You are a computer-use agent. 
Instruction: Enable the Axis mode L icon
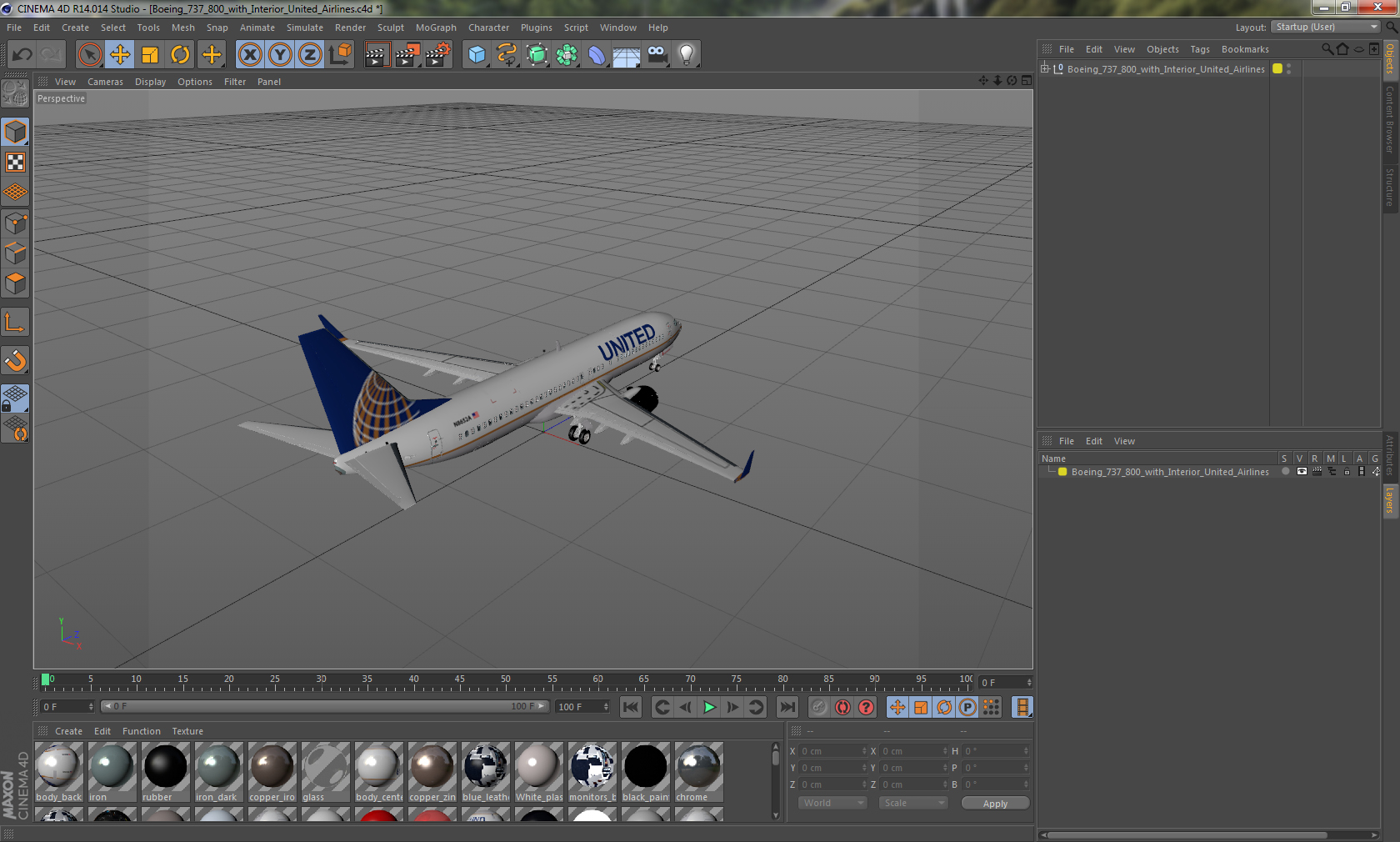(16, 323)
